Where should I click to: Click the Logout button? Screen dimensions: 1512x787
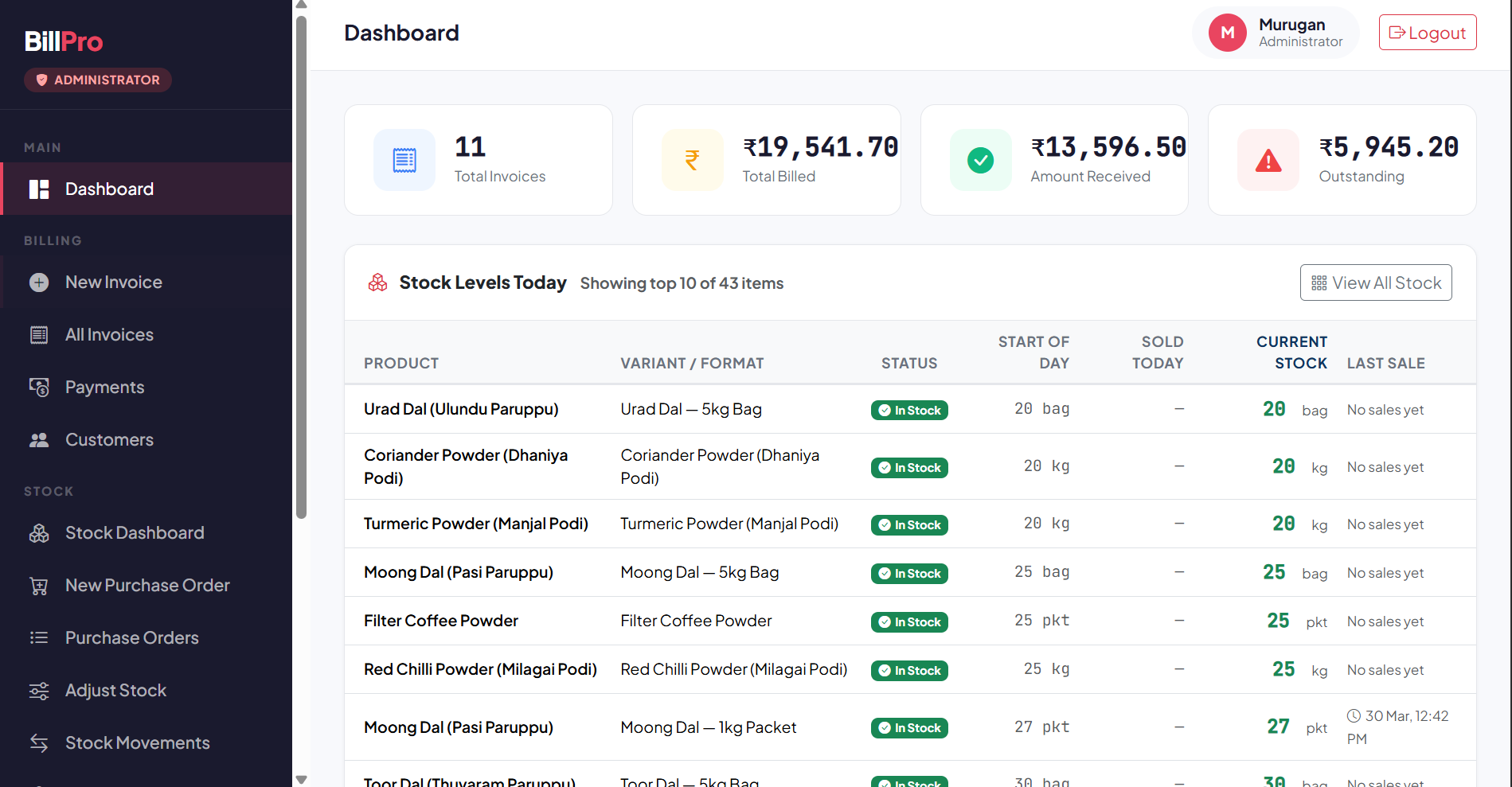1428,33
